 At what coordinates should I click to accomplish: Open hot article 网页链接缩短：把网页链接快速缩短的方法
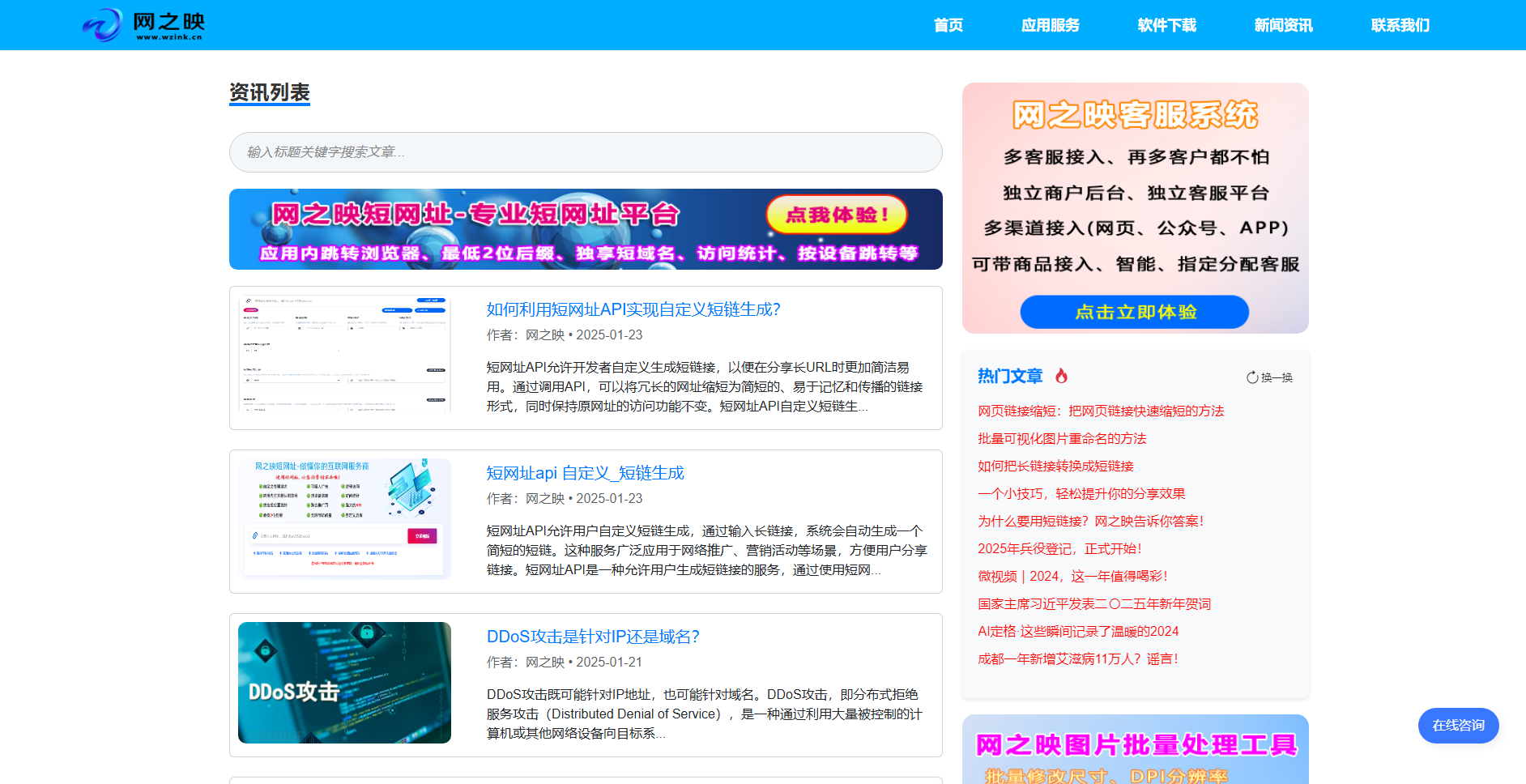point(1101,411)
